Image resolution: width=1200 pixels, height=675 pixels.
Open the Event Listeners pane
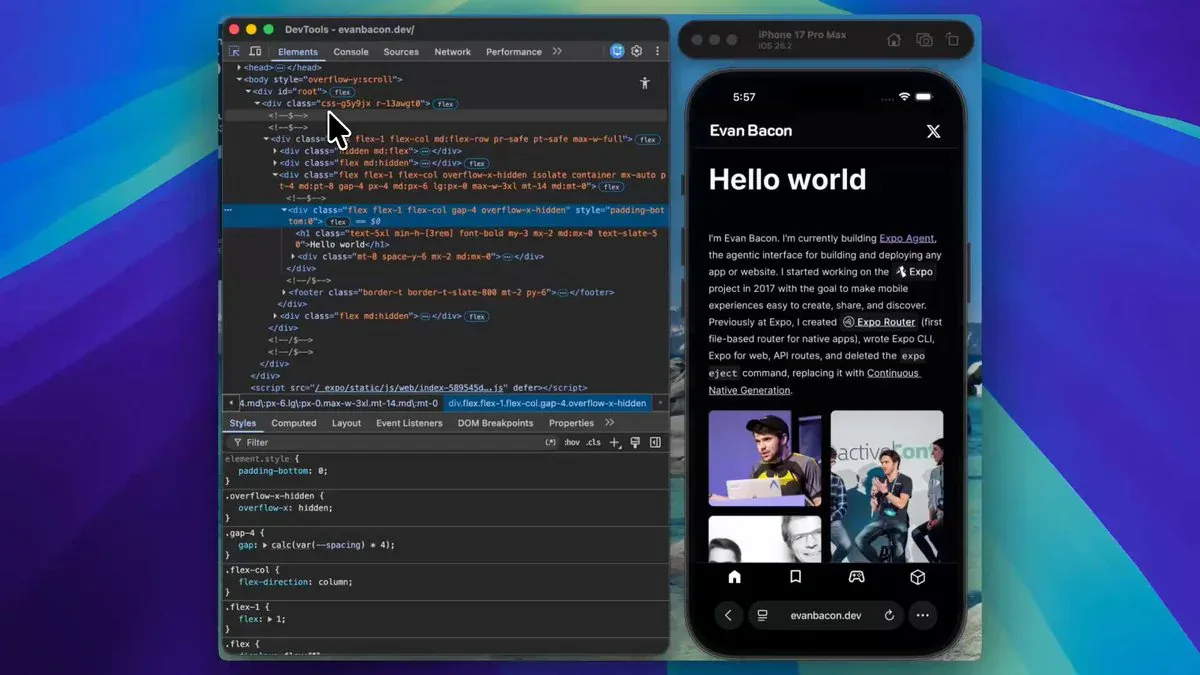coord(409,423)
